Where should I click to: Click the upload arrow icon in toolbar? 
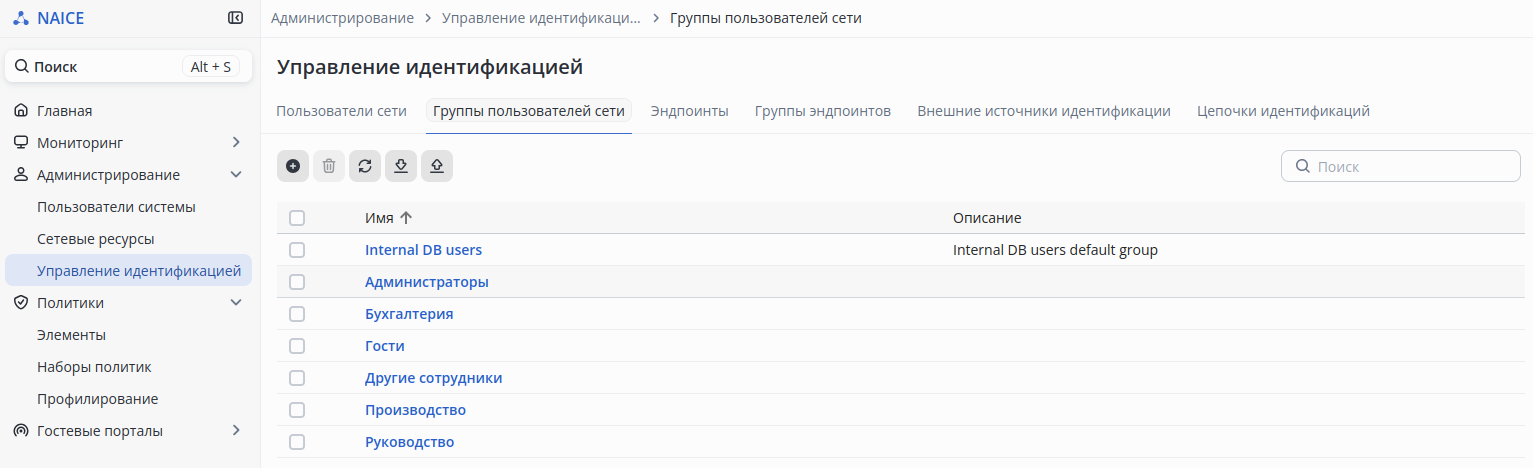coord(437,166)
